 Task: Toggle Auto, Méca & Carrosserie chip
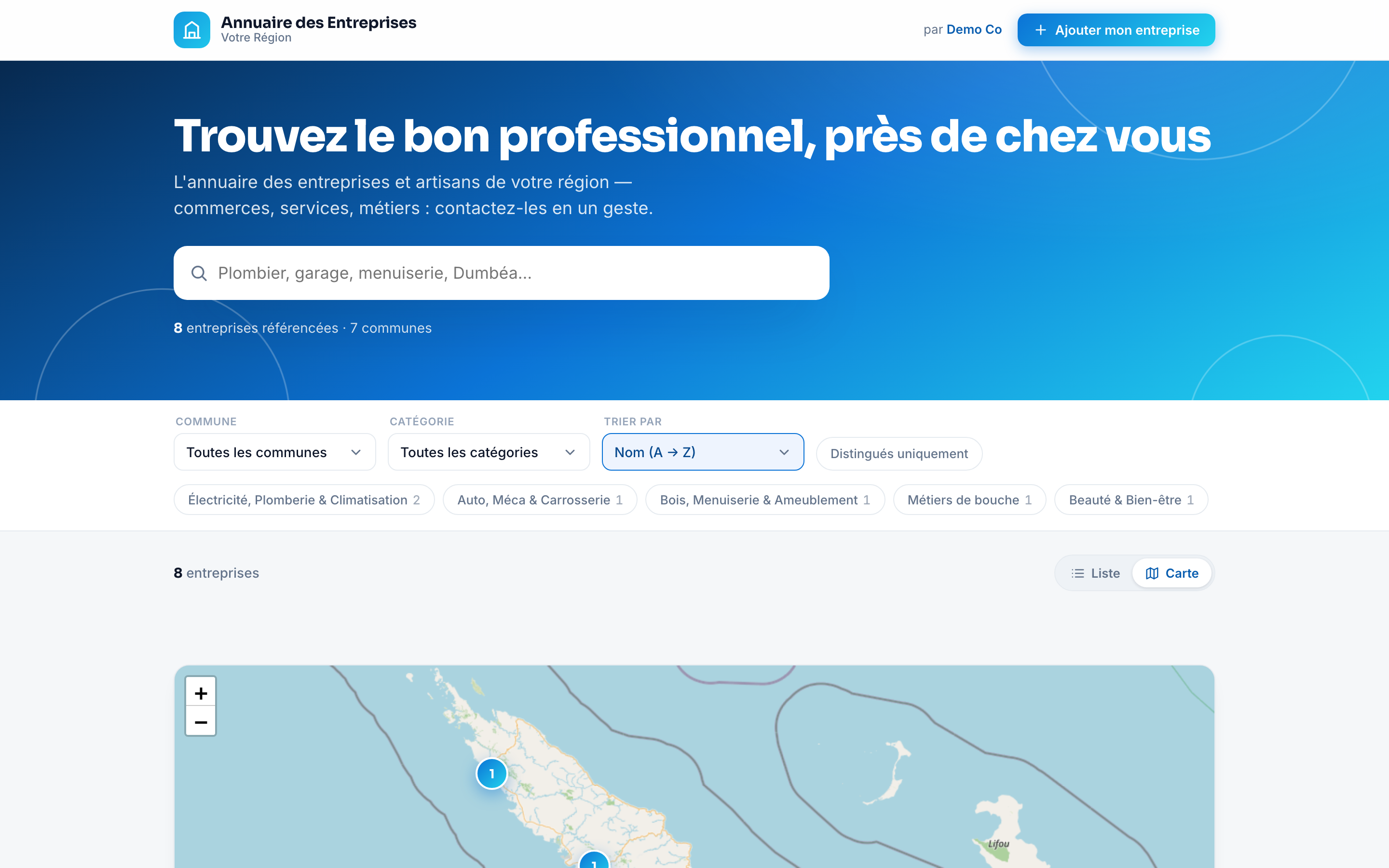[540, 500]
